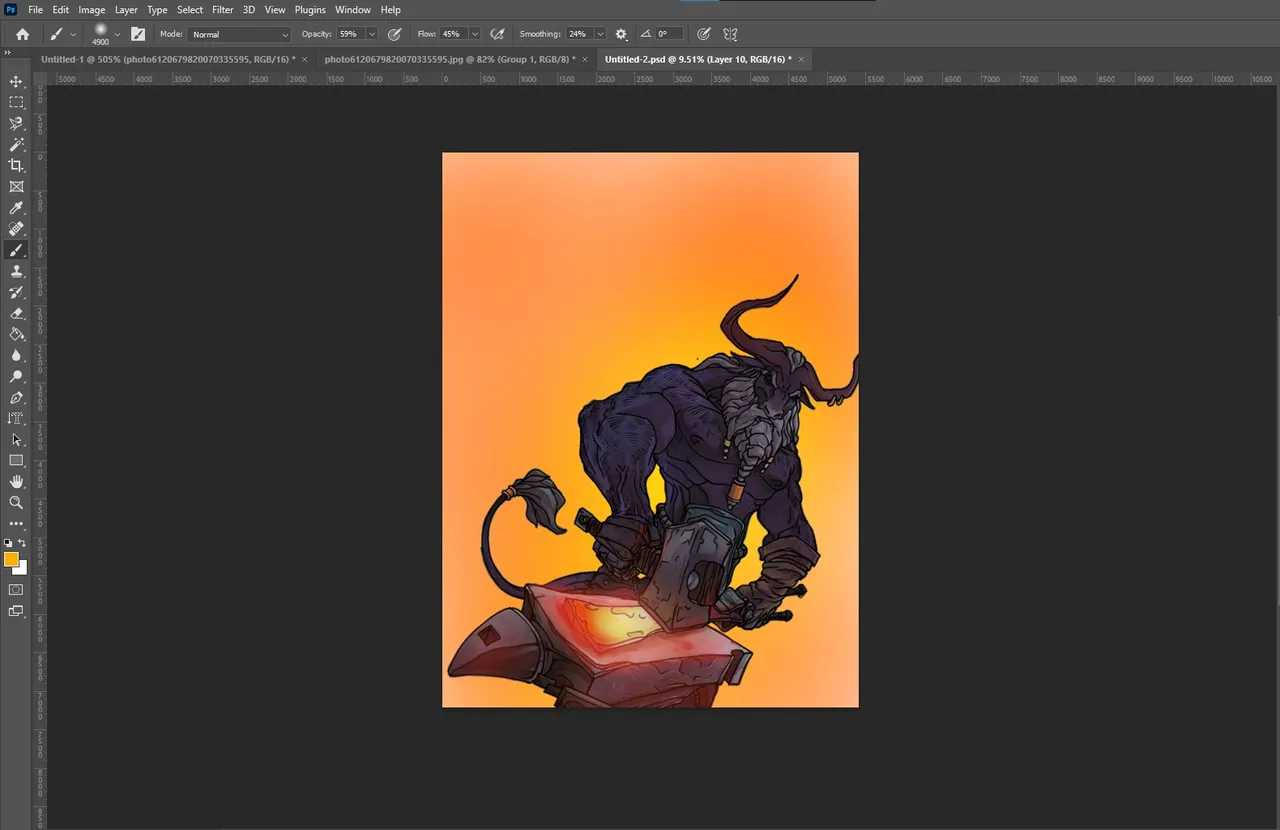Select the Zoom tool
1280x830 pixels.
[16, 503]
